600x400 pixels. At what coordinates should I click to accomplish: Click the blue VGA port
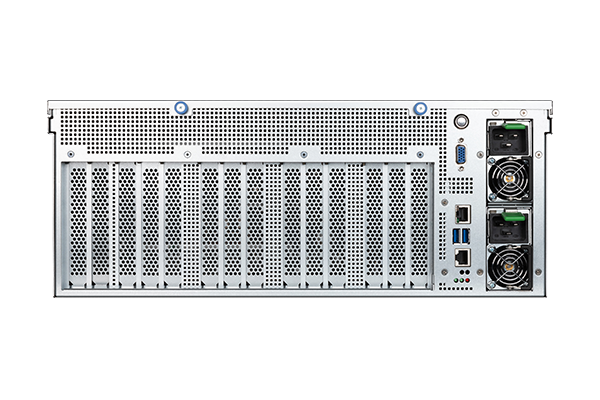(x=461, y=155)
